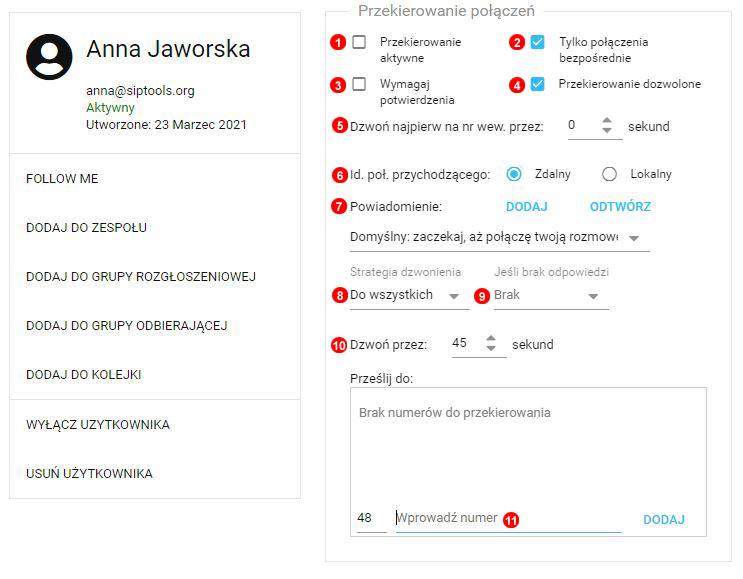Uncheck Tylko połączenia bezpośrednie checkbox

[538, 42]
